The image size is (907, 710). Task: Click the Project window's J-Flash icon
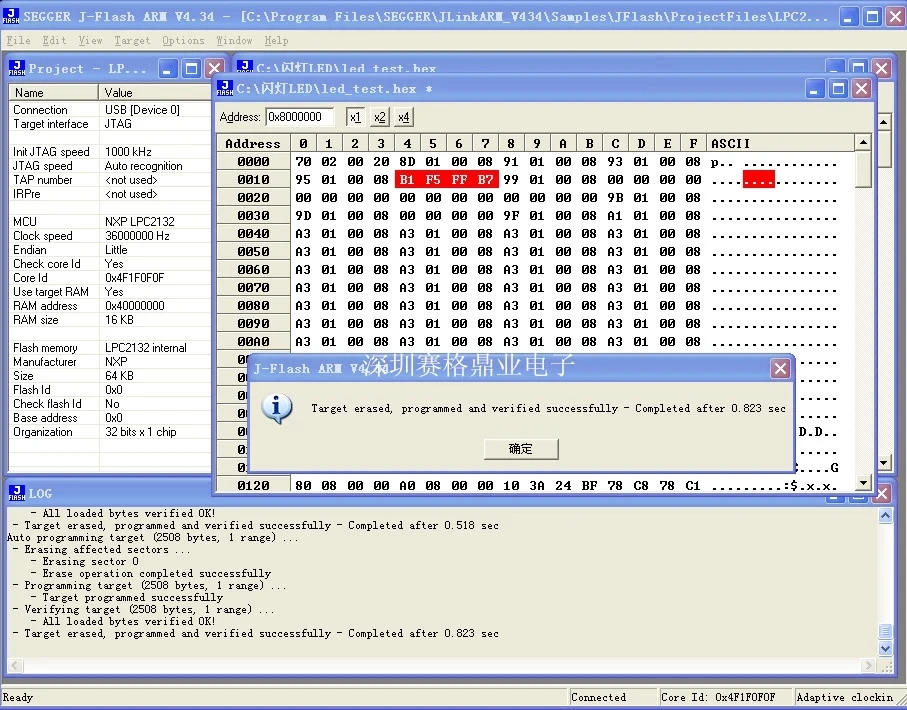pos(16,68)
